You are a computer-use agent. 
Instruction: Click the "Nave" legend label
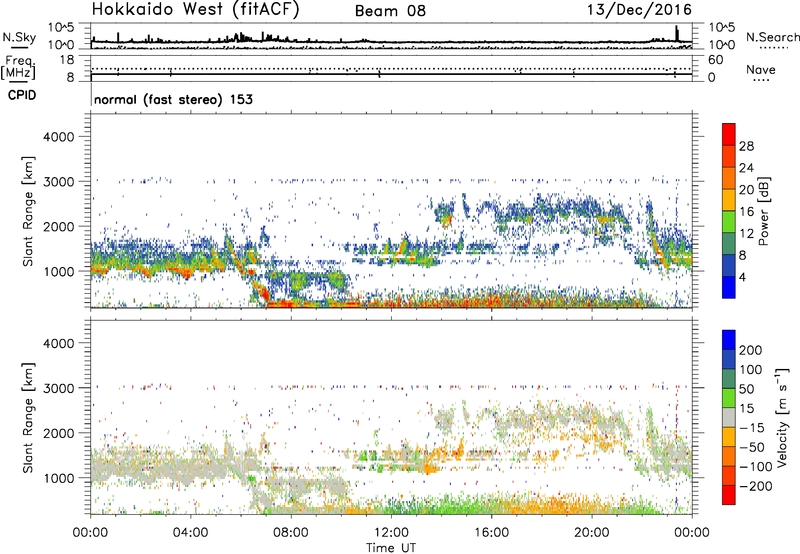(760, 70)
